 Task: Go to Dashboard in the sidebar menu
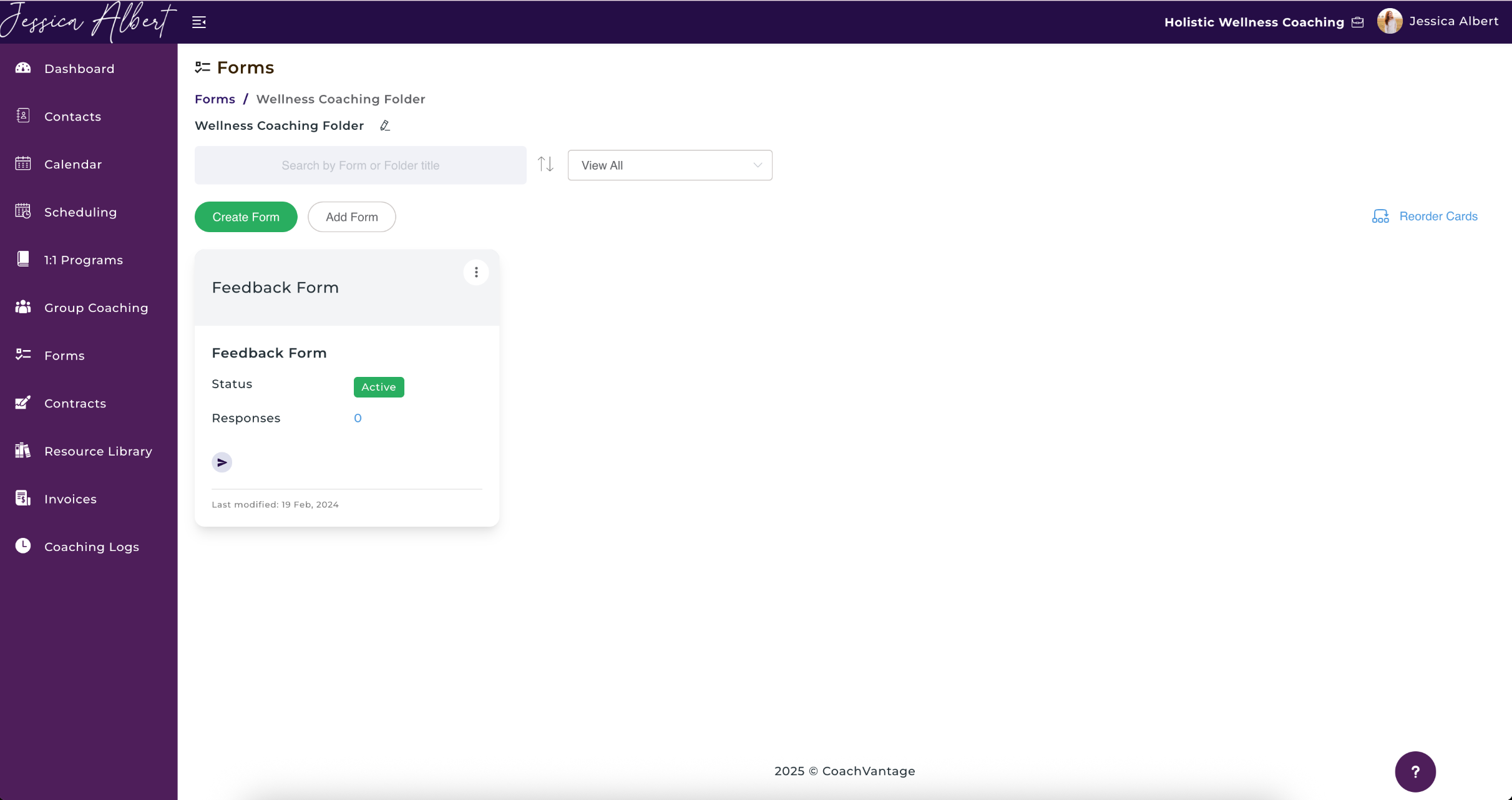click(79, 69)
